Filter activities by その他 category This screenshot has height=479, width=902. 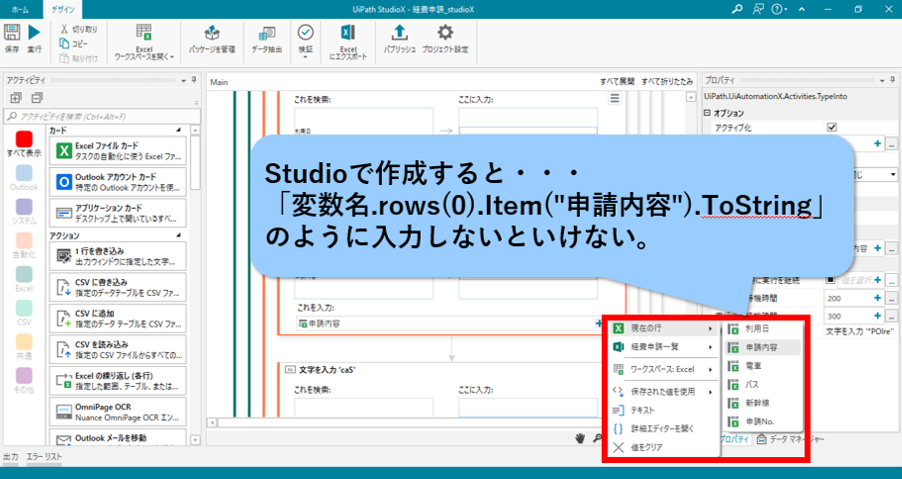pos(24,381)
